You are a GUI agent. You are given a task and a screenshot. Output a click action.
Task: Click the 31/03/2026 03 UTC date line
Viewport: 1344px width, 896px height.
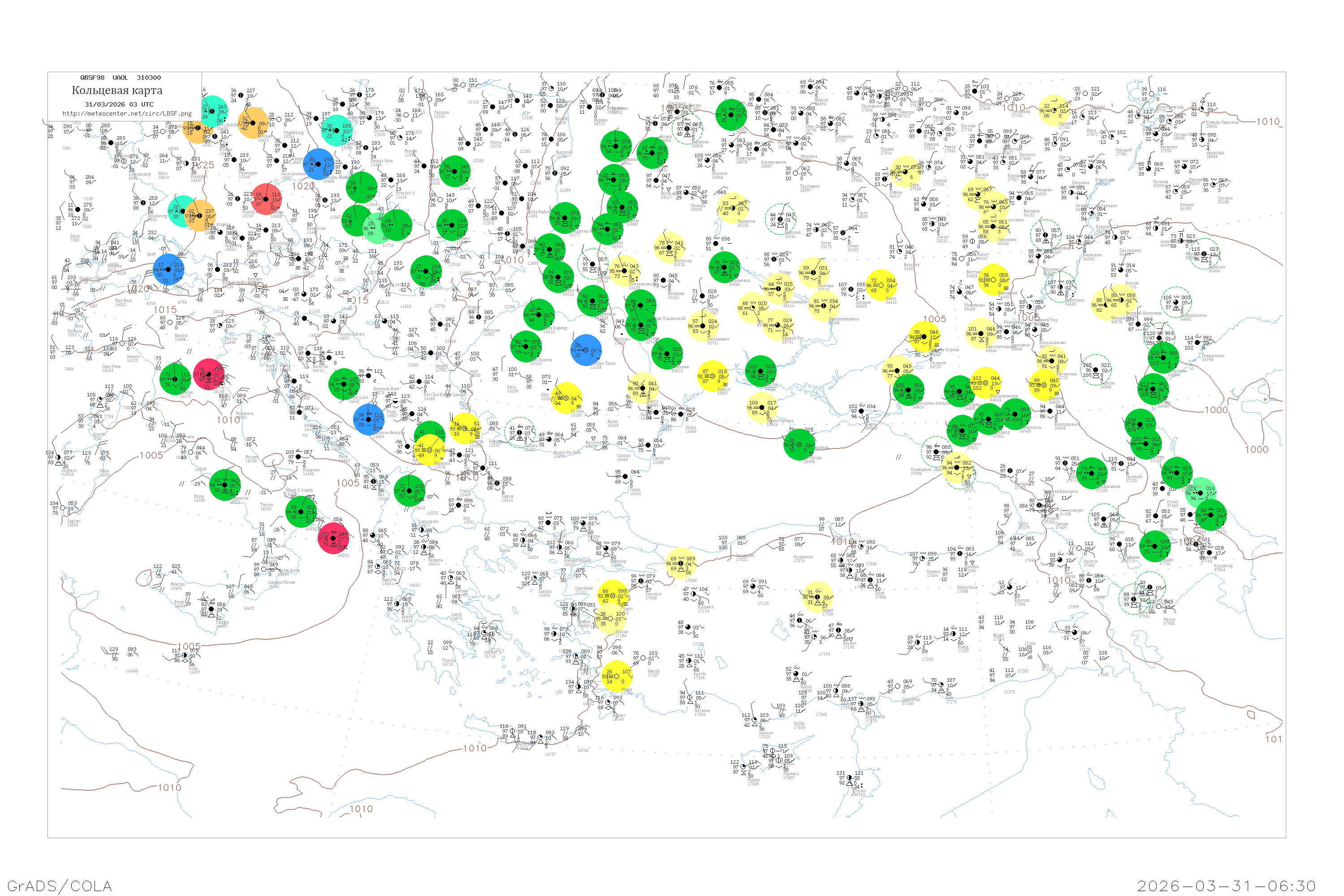point(119,104)
